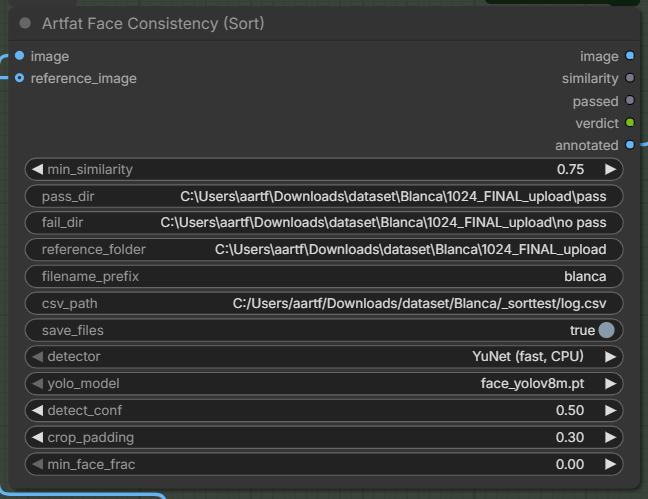Click the crop_padding value 0.30
Image resolution: width=648 pixels, height=499 pixels.
pyautogui.click(x=570, y=437)
